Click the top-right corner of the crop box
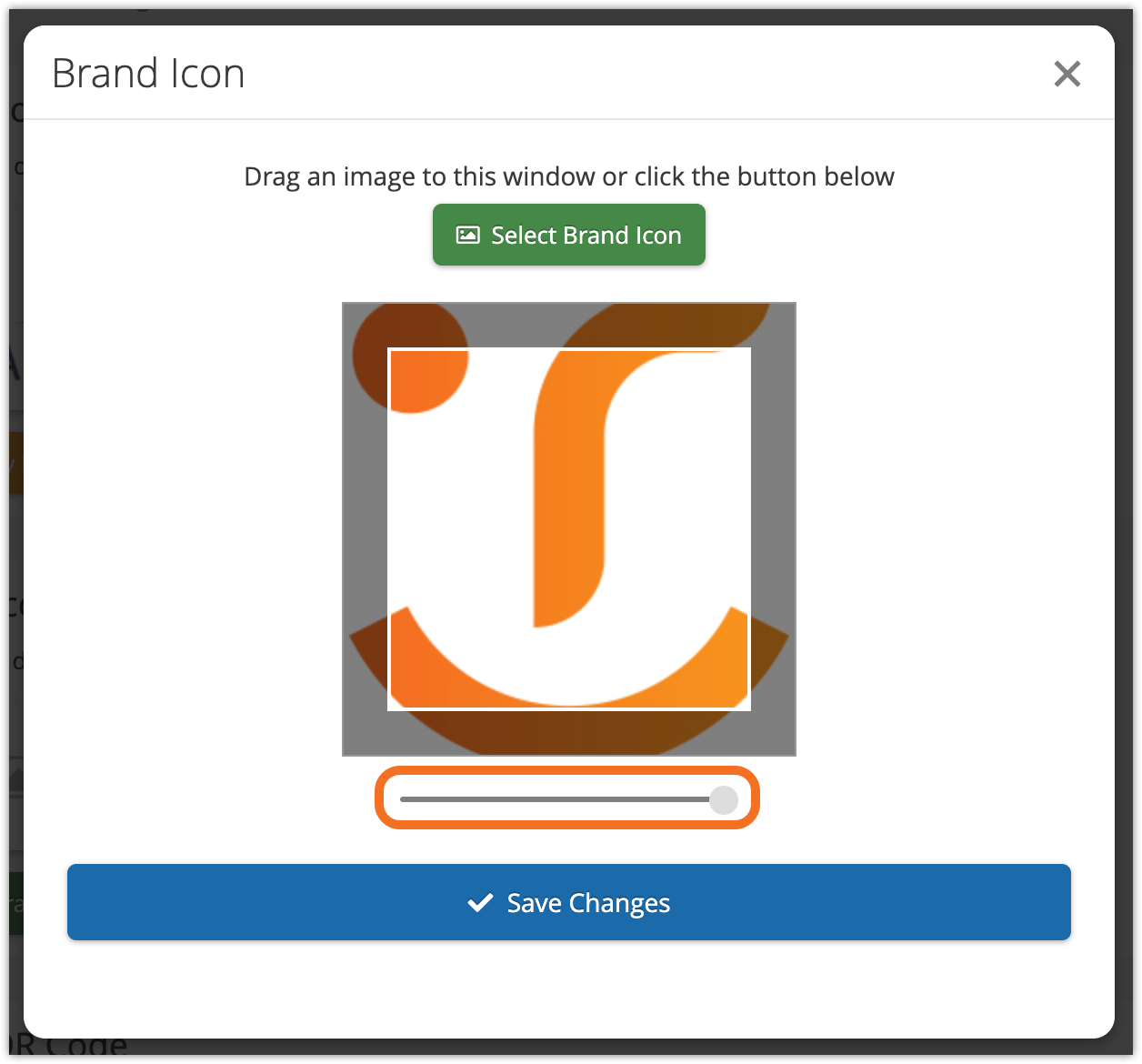Screen dimensions: 1142x1064 (749, 349)
